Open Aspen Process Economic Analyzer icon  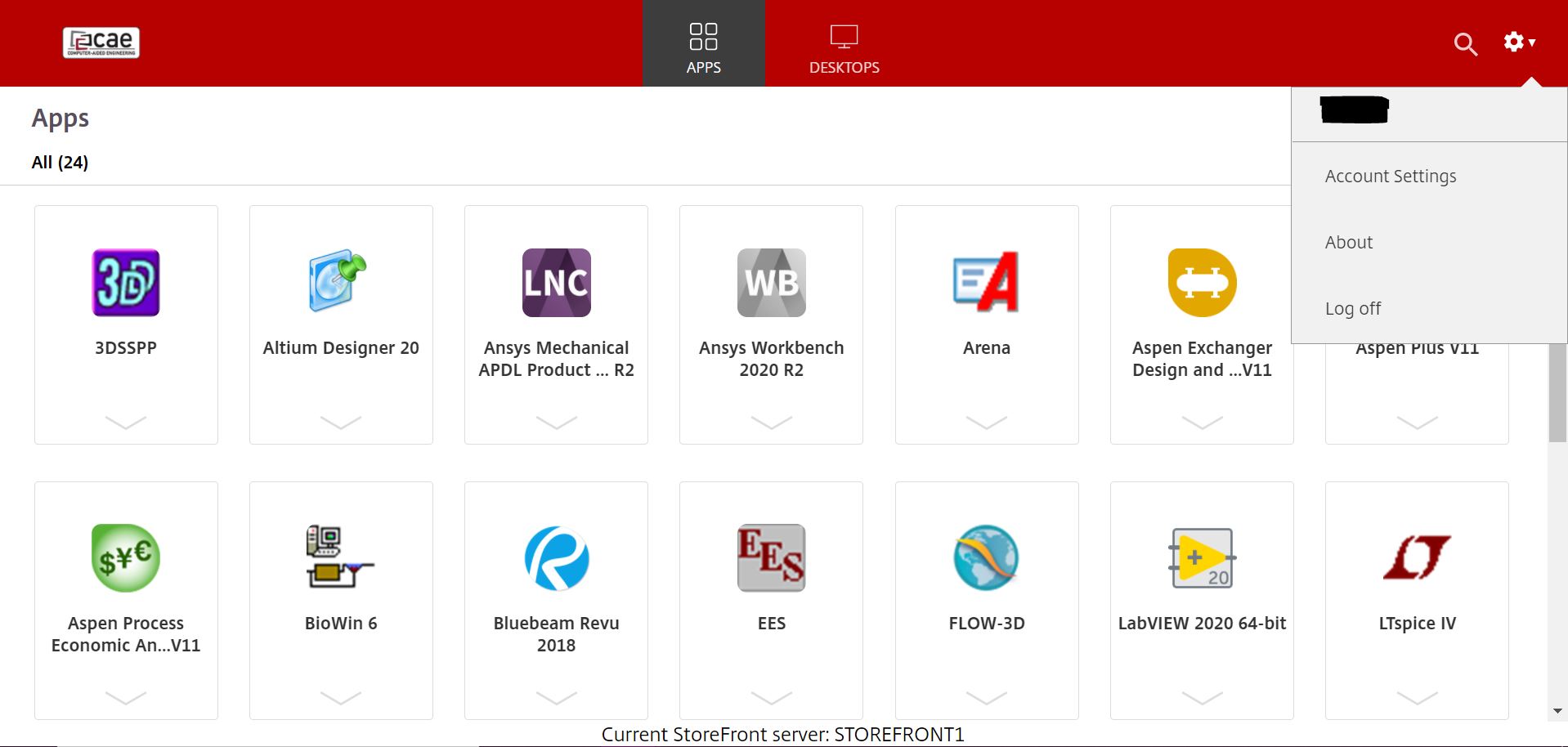click(x=126, y=558)
